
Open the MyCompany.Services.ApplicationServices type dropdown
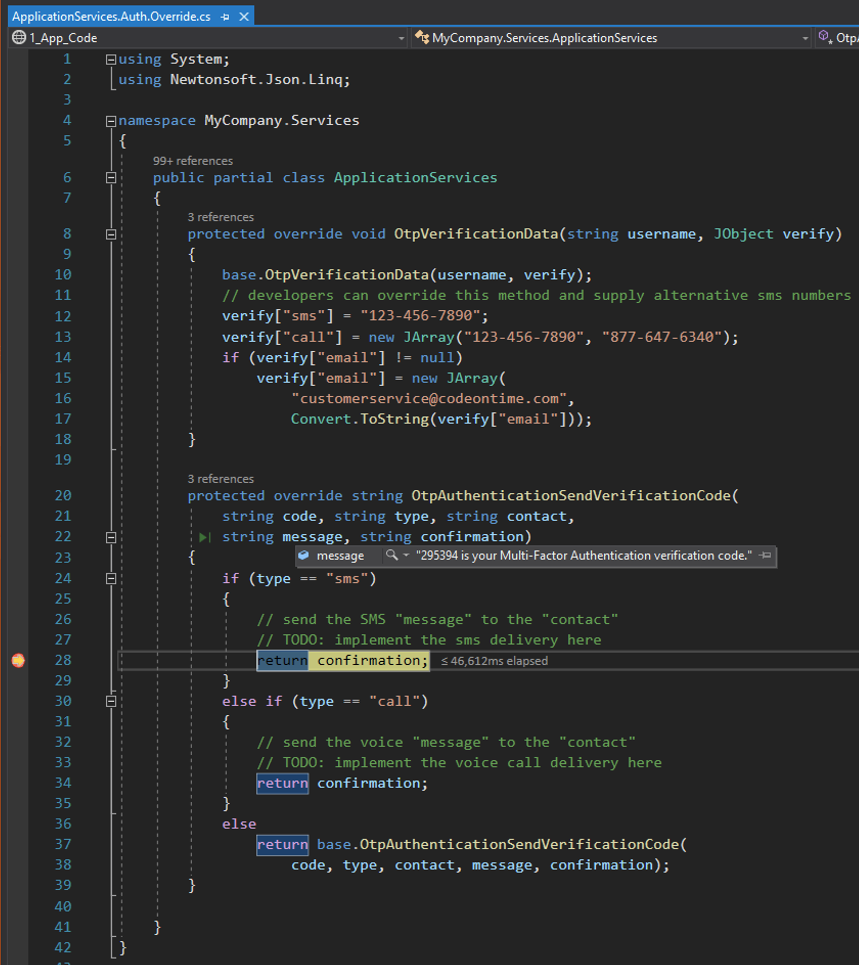tap(806, 37)
